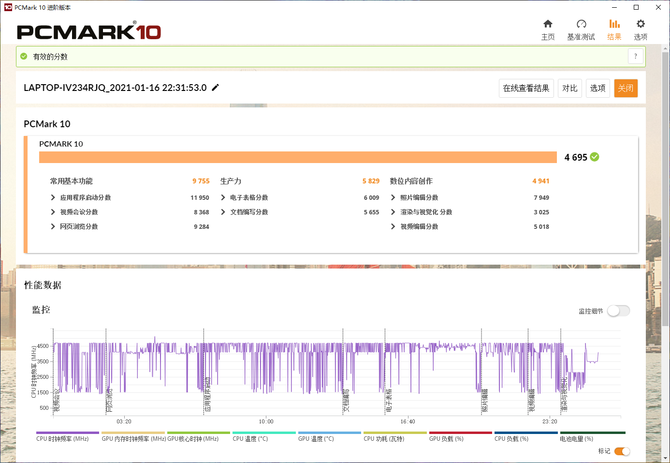The image size is (670, 463).
Task: Click the PCMARK 10 logo
Action: point(89,32)
